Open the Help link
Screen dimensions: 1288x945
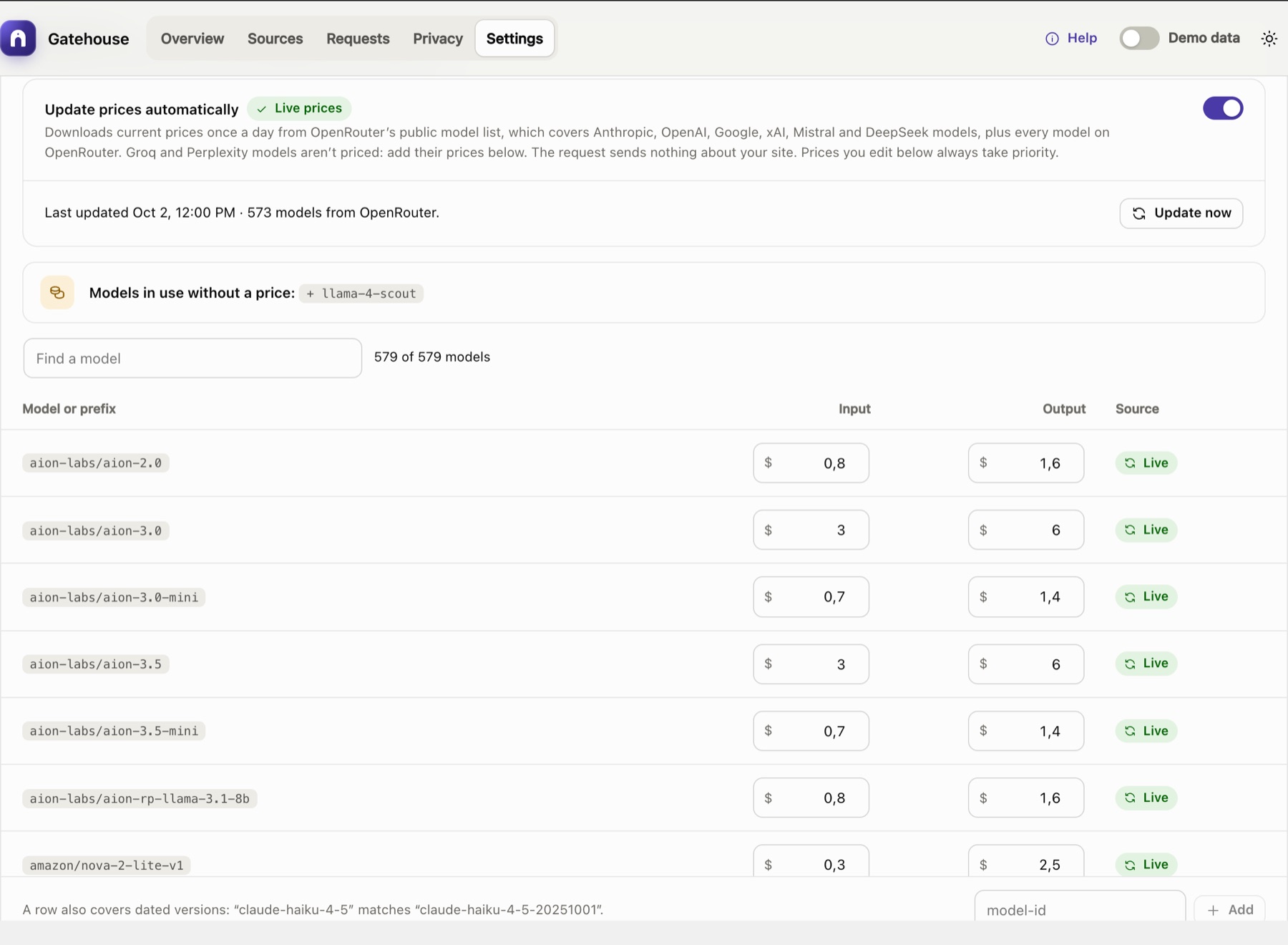coord(1071,39)
